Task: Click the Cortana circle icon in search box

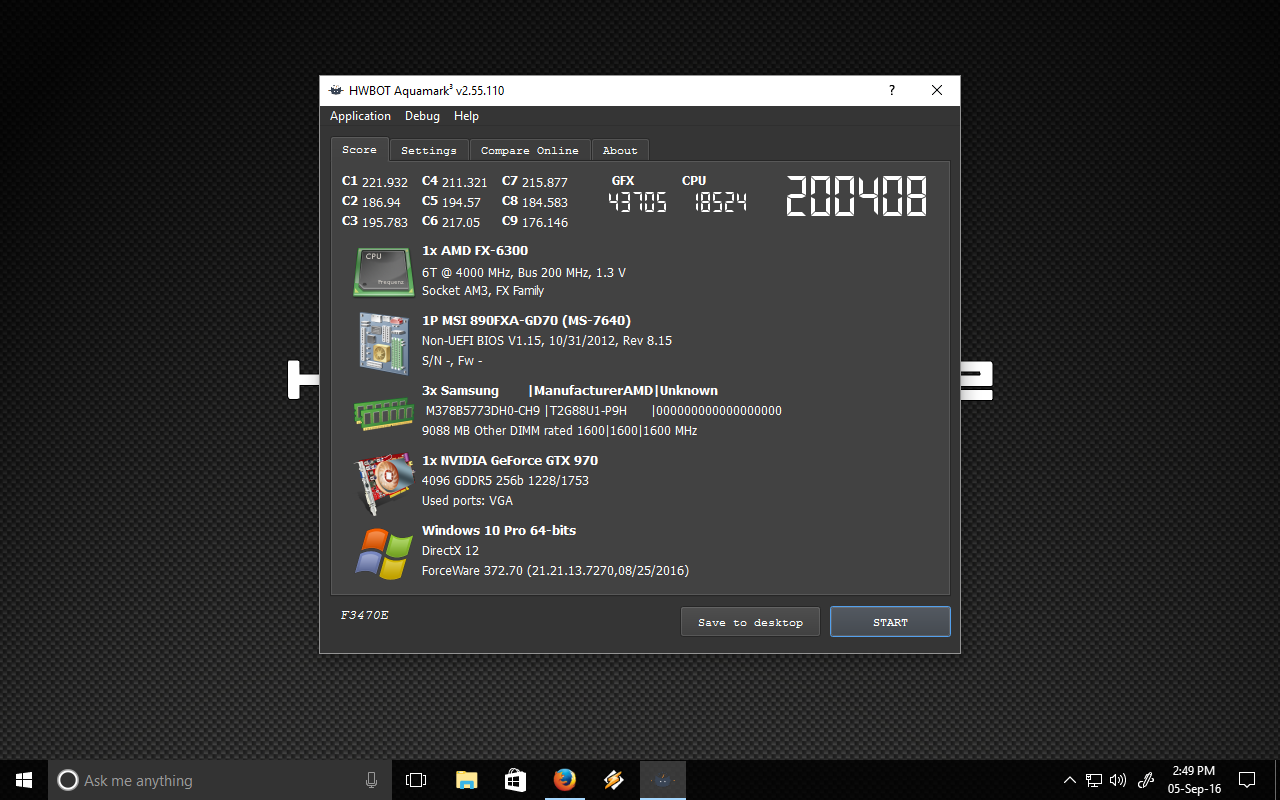Action: [68, 780]
